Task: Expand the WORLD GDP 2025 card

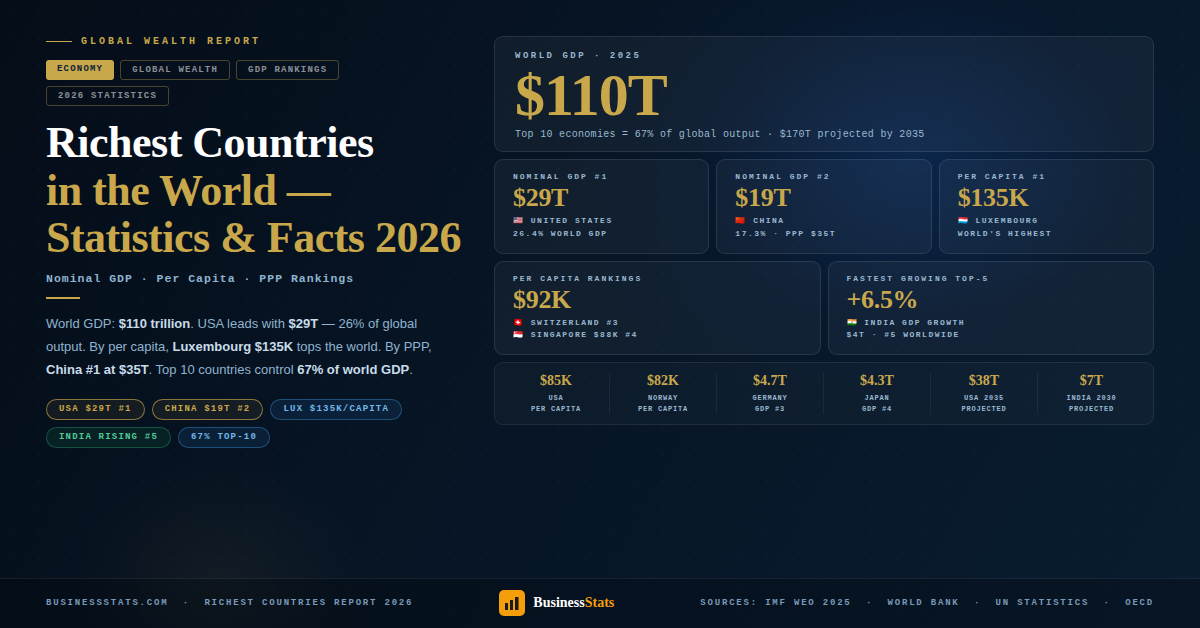Action: point(824,93)
